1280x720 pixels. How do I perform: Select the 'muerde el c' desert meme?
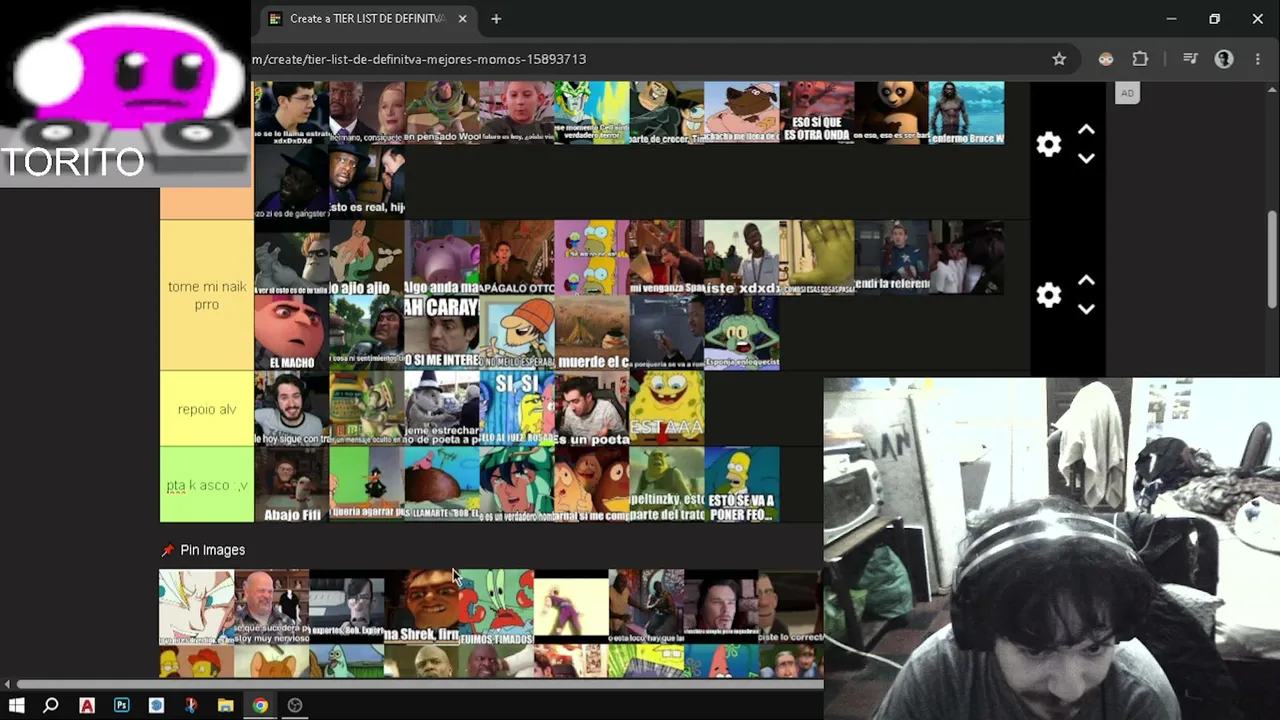point(592,333)
